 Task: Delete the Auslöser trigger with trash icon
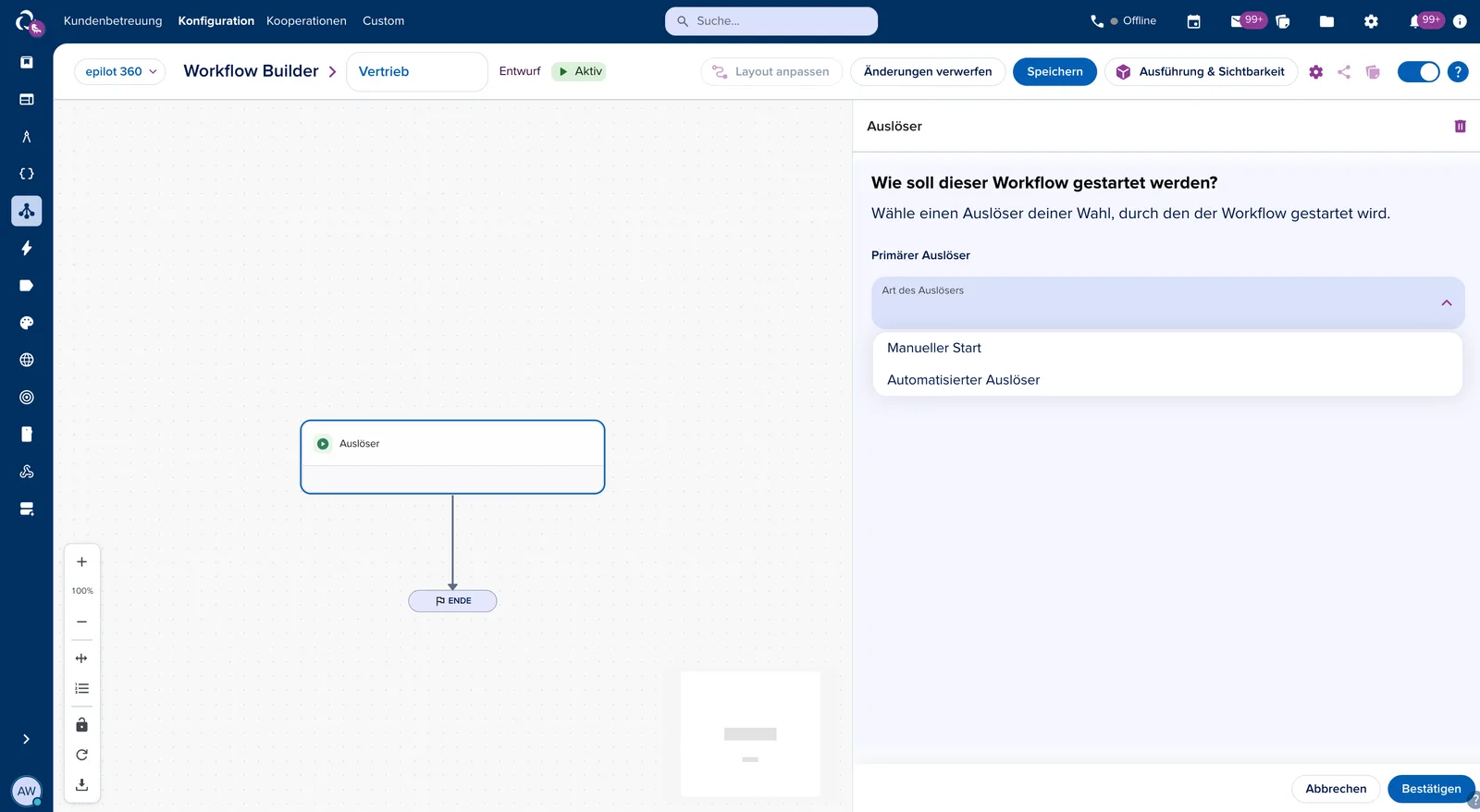pos(1460,126)
